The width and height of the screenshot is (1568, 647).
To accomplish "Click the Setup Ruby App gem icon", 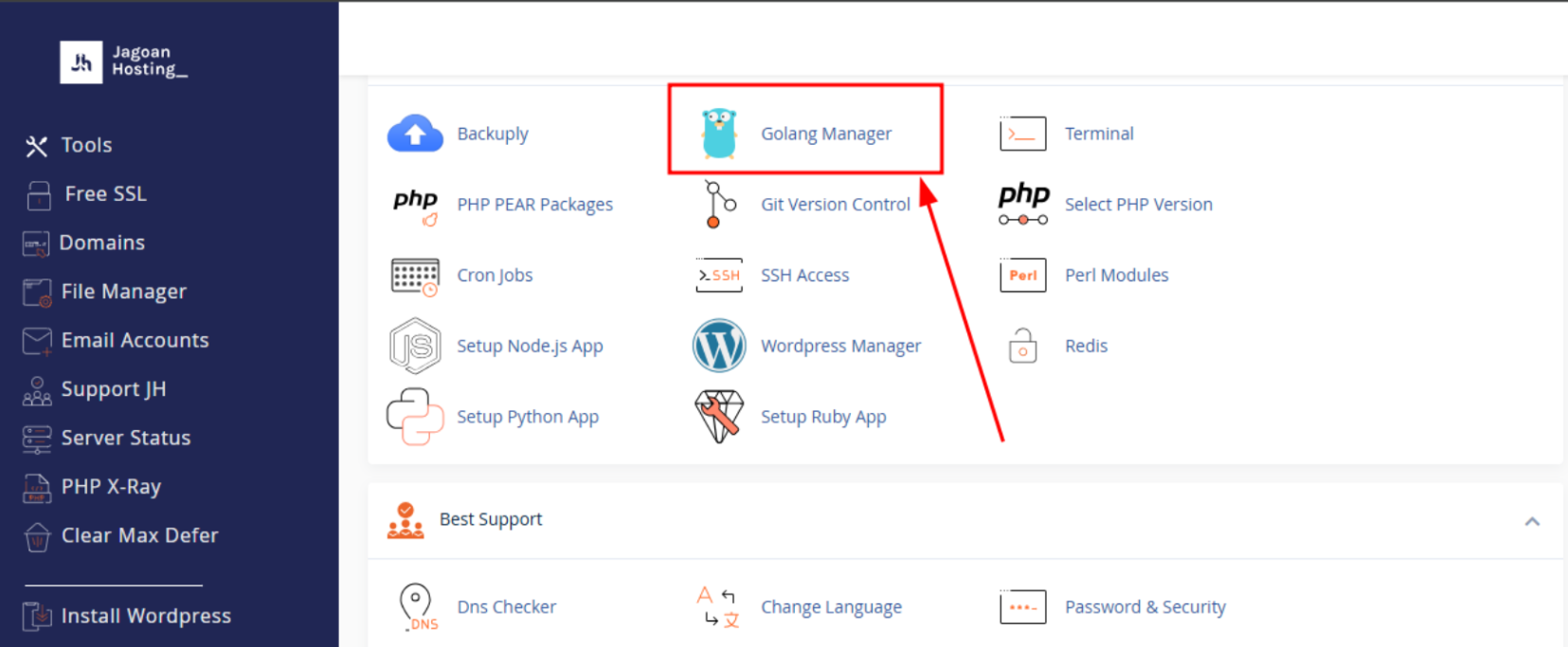I will 719,417.
